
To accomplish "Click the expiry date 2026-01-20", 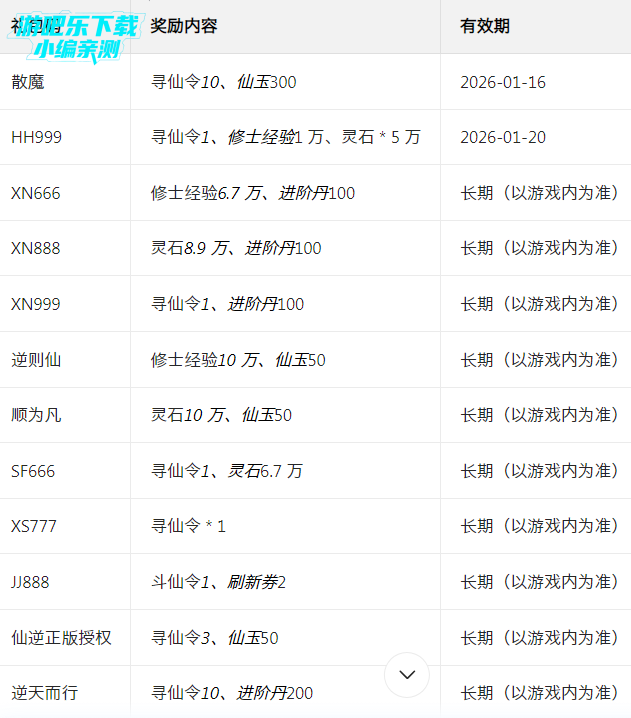I will click(503, 137).
